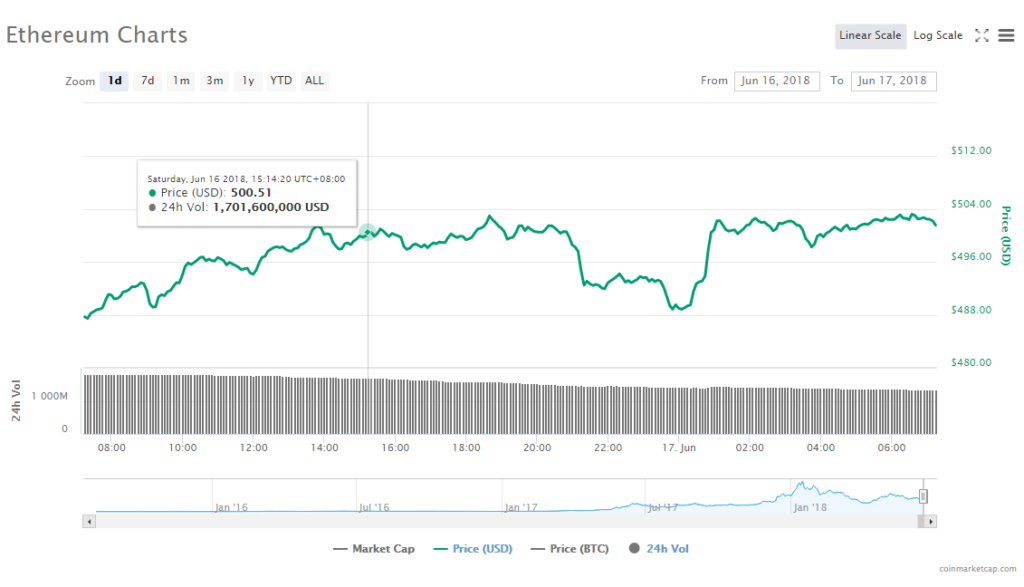The image size is (1024, 587).
Task: Click the From date field
Action: [776, 81]
